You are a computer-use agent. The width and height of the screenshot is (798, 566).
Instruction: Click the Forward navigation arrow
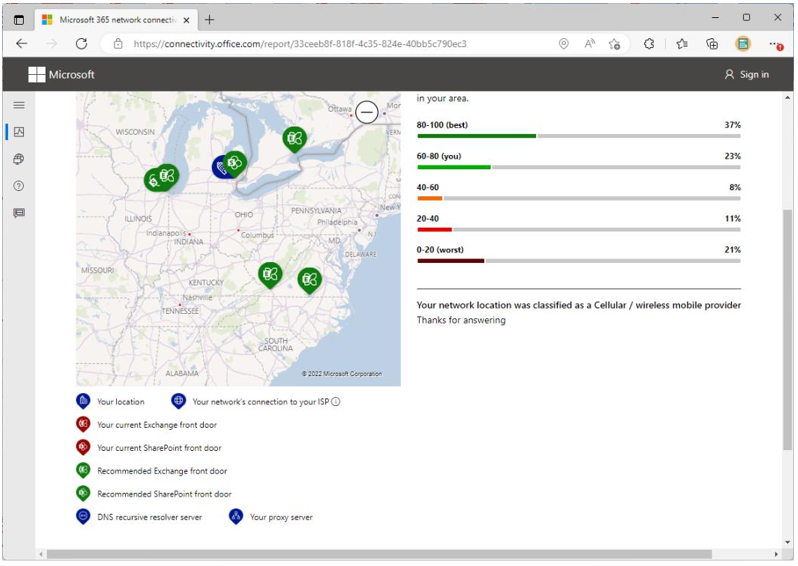tap(52, 44)
